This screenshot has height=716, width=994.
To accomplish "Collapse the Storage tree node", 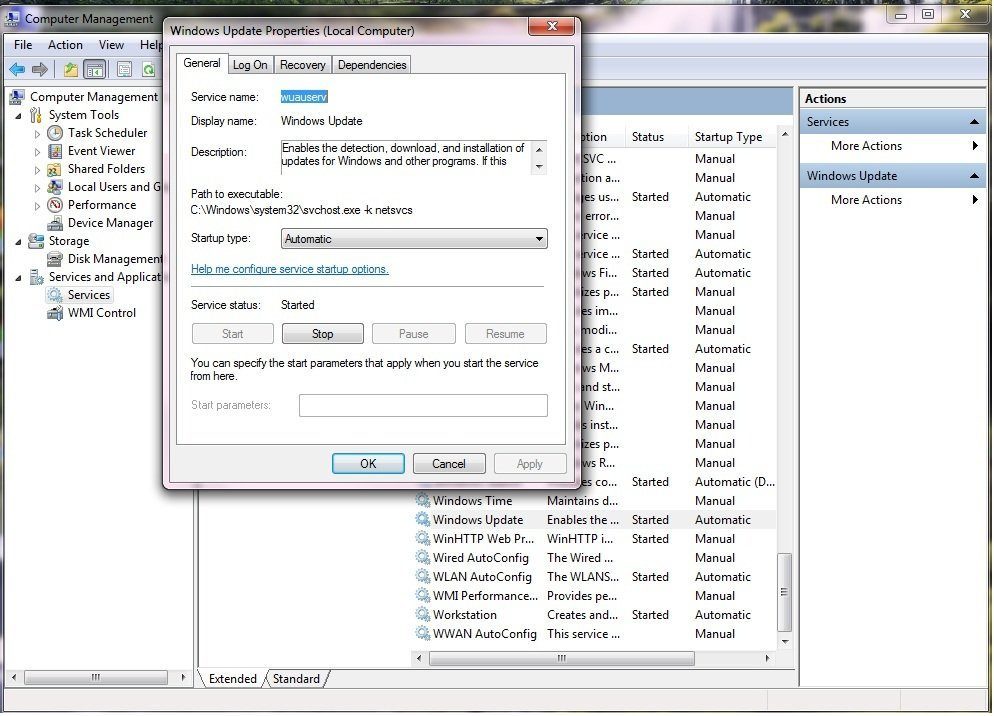I will coord(18,242).
